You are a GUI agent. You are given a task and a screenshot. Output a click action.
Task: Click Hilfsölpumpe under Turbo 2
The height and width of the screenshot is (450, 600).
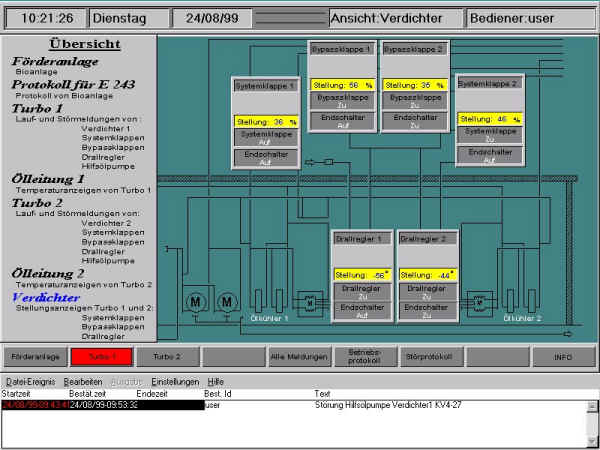[108, 261]
